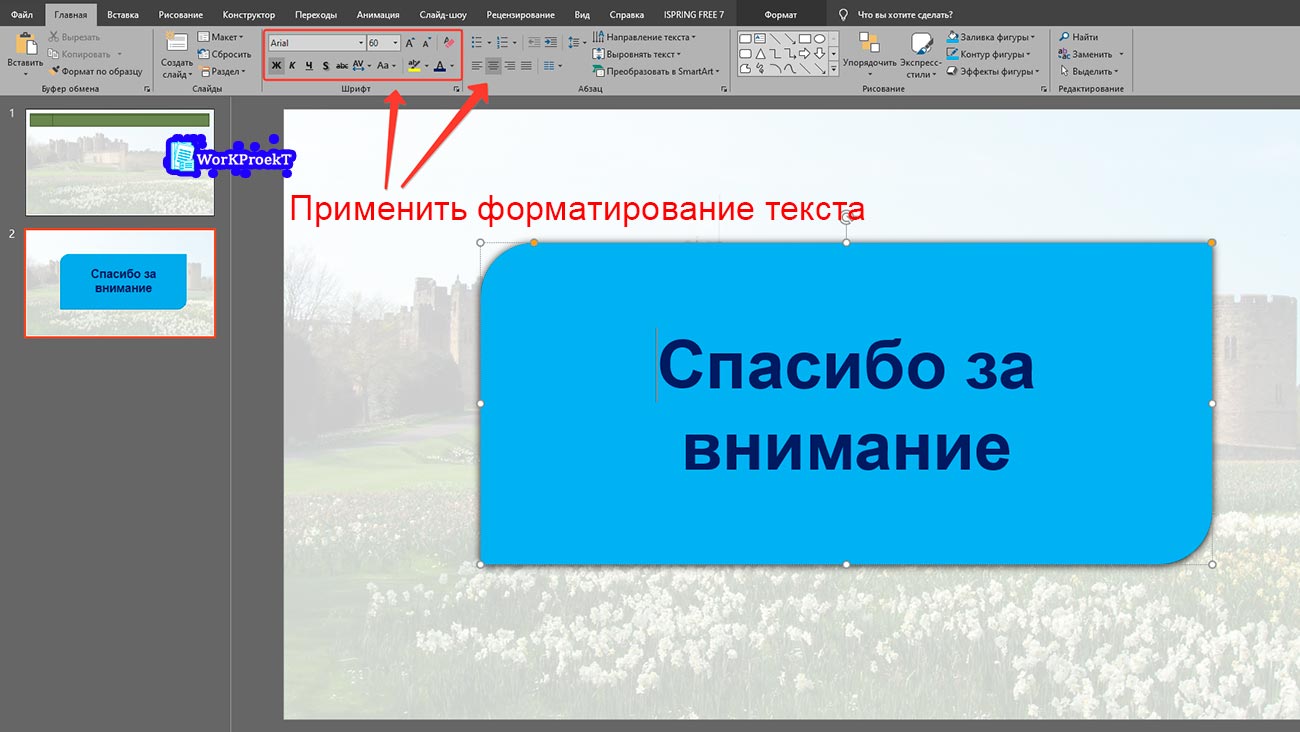
Task: Open the Вставка ribbon tab
Action: pos(122,15)
